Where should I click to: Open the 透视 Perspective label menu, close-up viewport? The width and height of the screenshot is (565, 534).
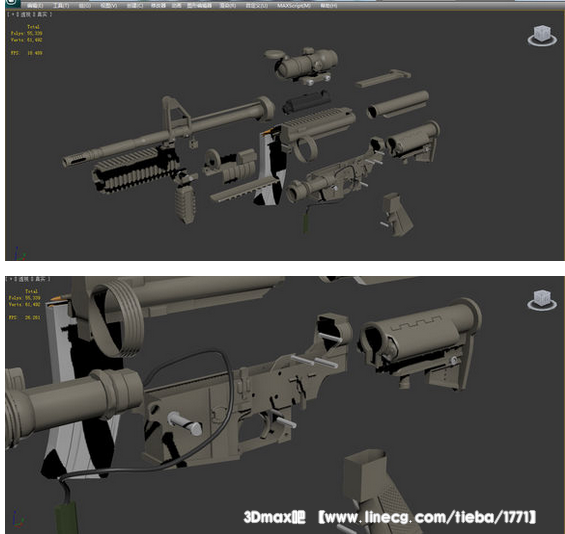24,279
